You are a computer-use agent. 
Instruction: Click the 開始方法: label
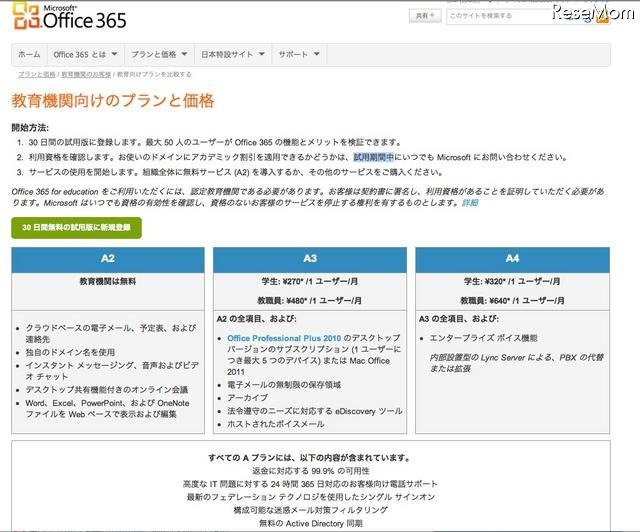30,128
